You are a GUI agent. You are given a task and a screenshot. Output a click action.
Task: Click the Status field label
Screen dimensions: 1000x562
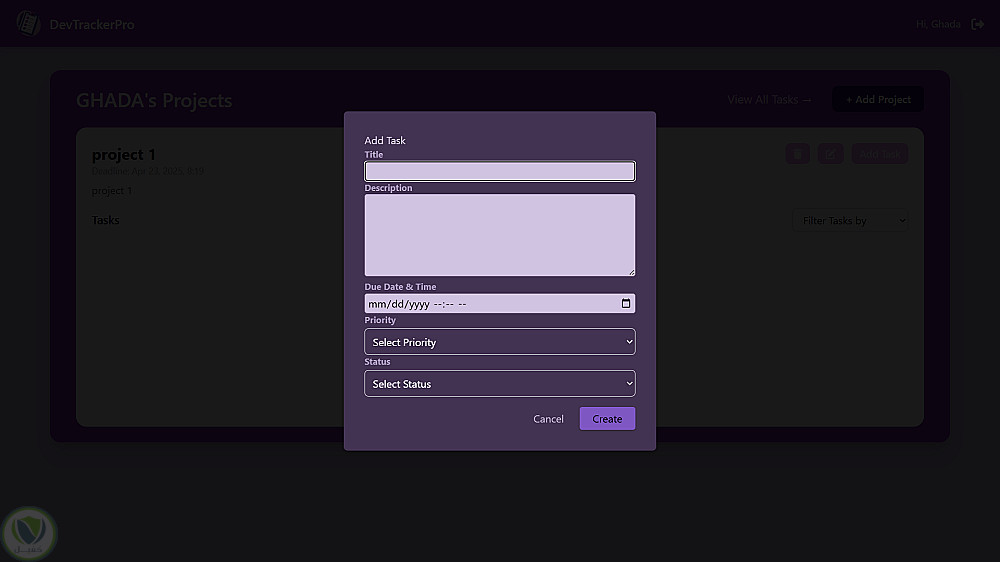(377, 362)
